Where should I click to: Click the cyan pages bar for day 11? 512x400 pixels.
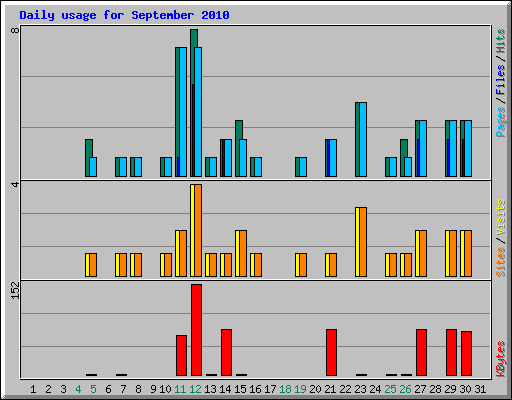(x=183, y=112)
